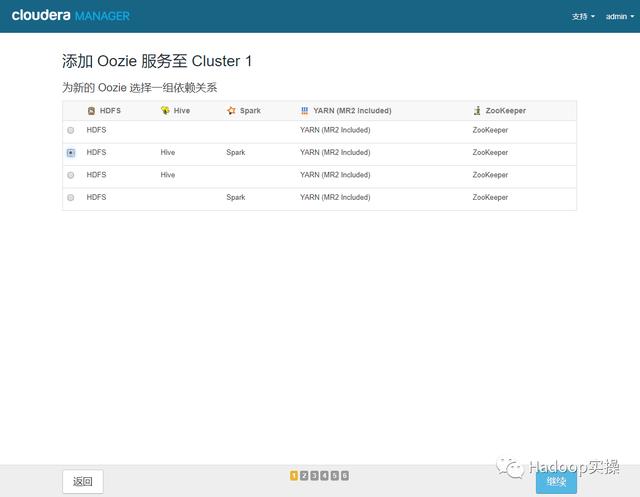Click the 为新的 Oozie 选择一组依赖关系 subtitle
This screenshot has height=497, width=640.
[140, 87]
